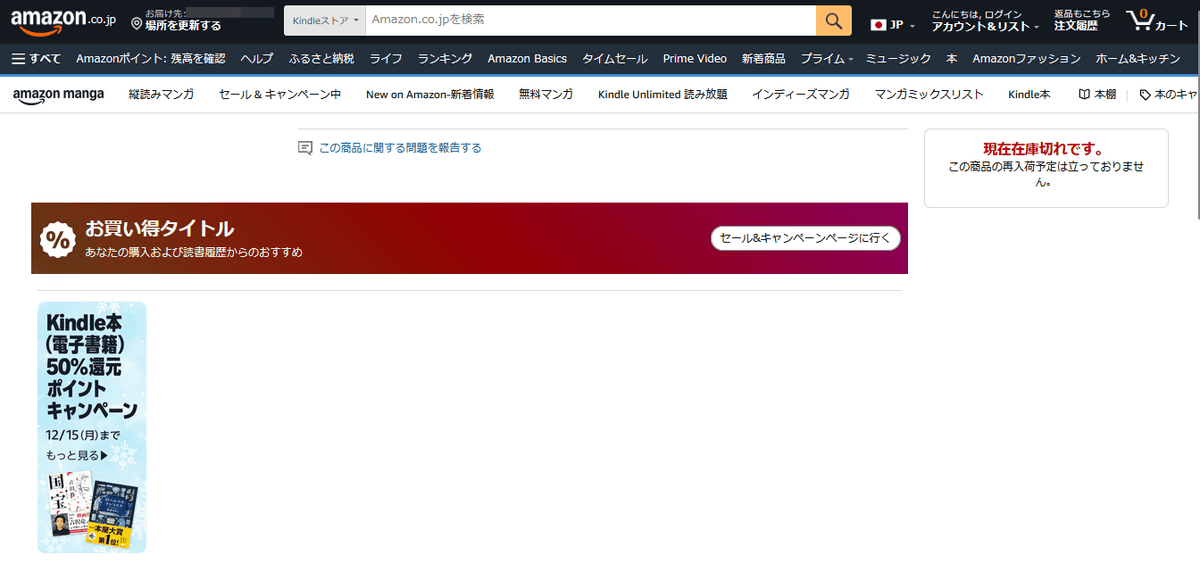Screen dimensions: 1200x564
Task: Click the Amazon.co.jp logo
Action: pyautogui.click(x=63, y=20)
